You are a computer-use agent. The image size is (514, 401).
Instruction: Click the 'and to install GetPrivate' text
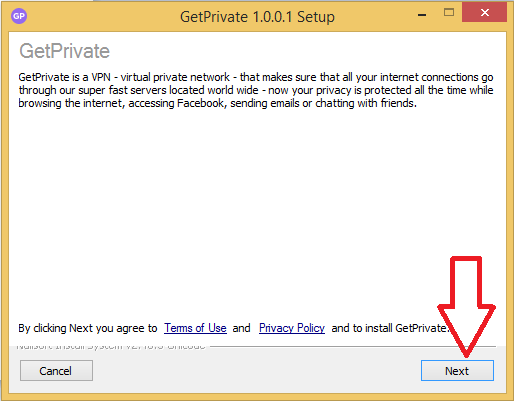point(390,328)
